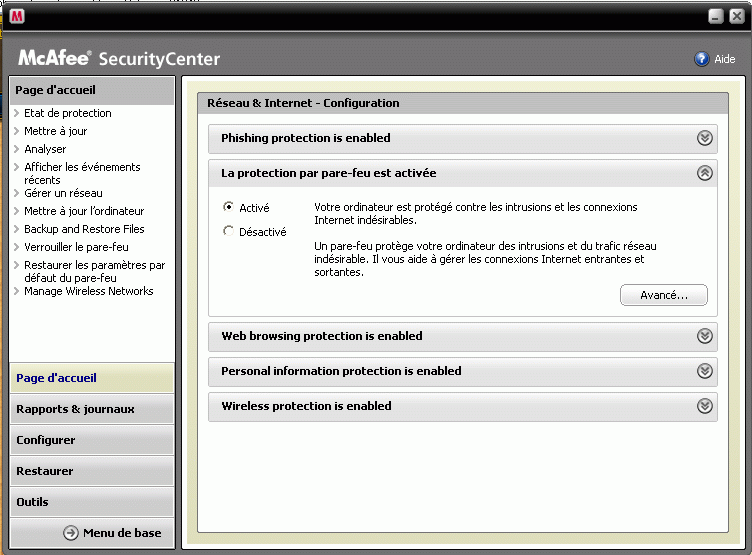Screen dimensions: 752x555
Task: Expand Personal information protection section
Action: click(x=705, y=371)
